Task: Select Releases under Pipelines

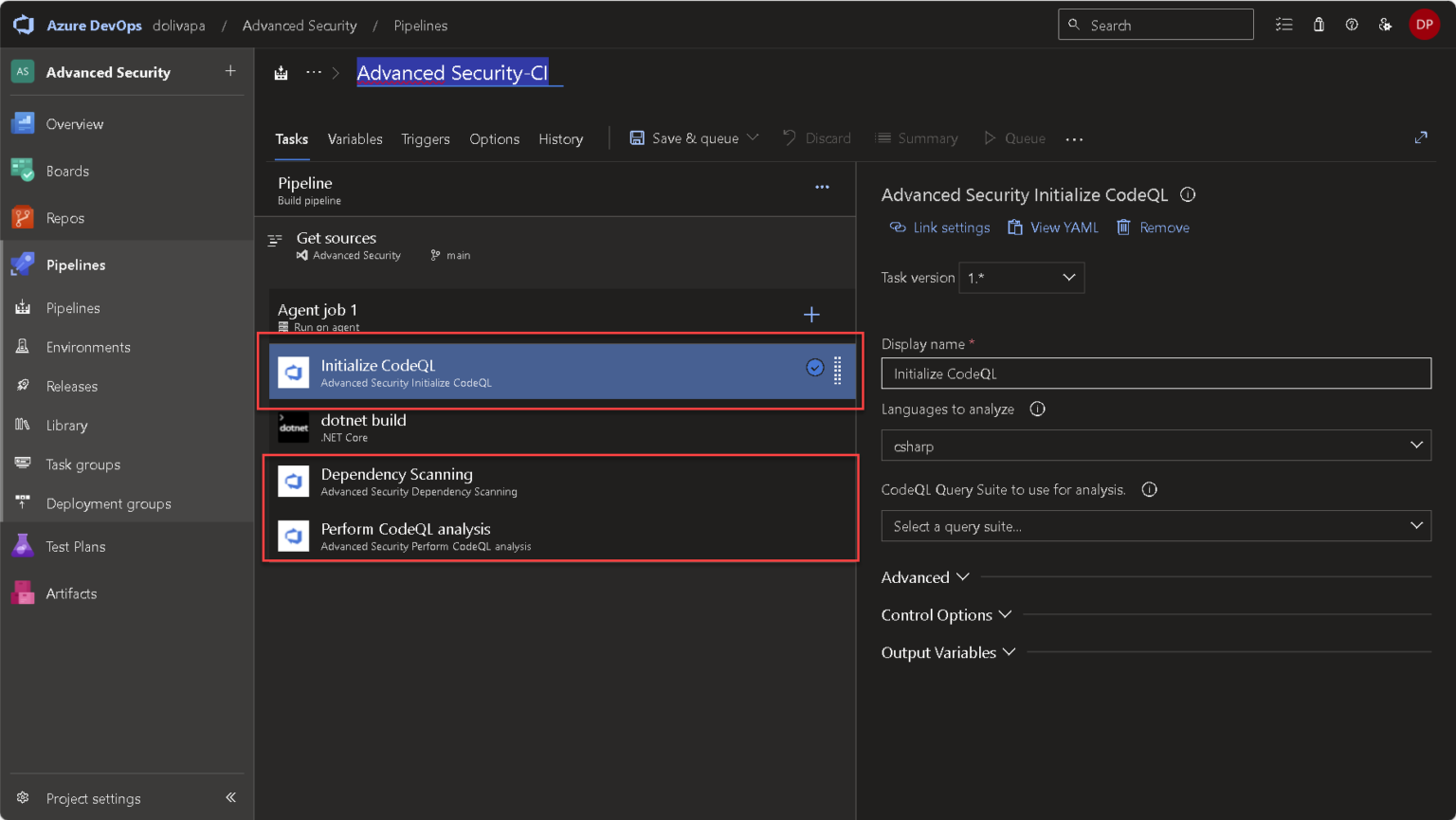Action: (73, 386)
